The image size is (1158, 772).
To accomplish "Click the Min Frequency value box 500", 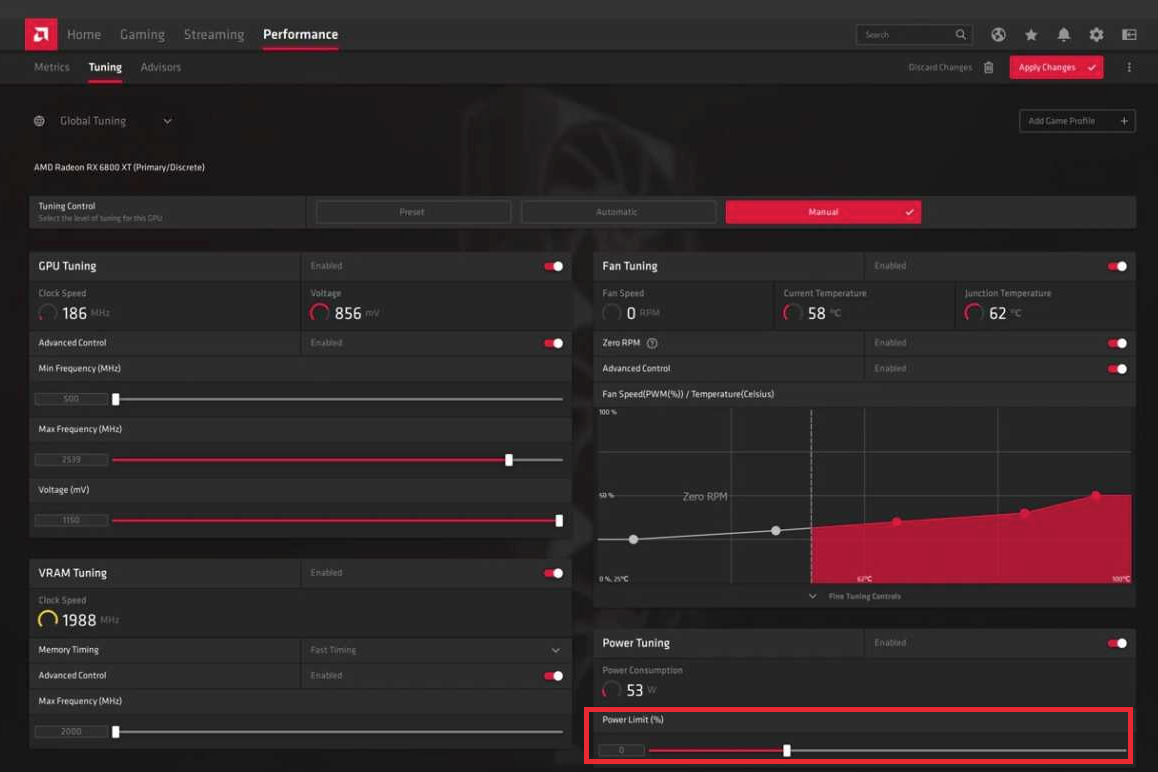I will 71,399.
